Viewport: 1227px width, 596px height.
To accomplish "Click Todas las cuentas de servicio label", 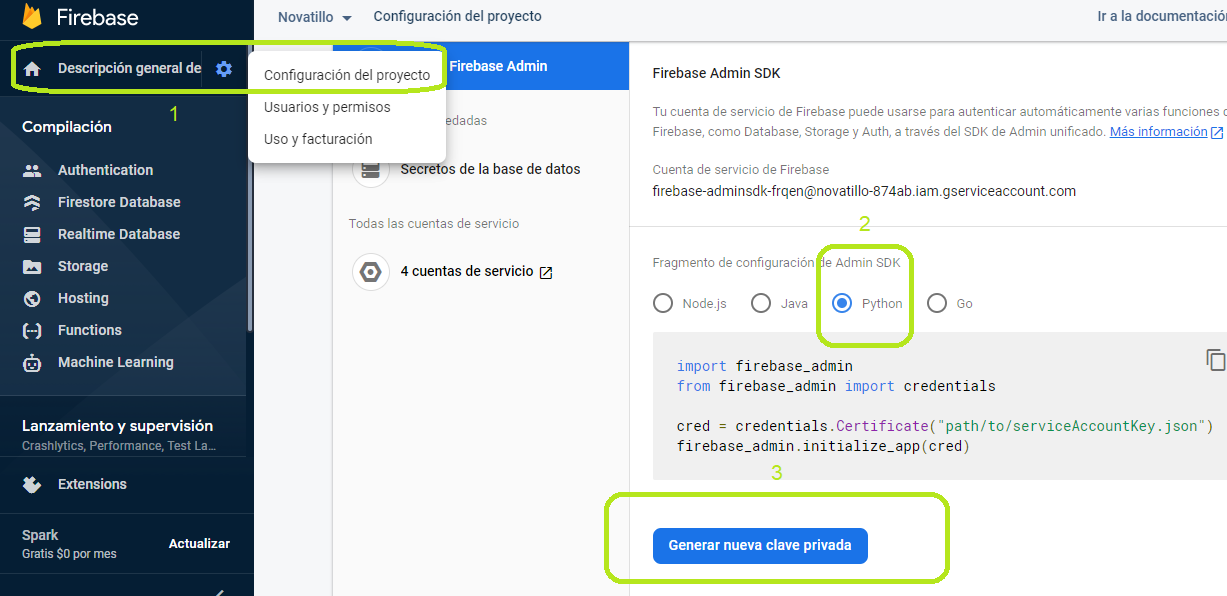I will coord(434,223).
